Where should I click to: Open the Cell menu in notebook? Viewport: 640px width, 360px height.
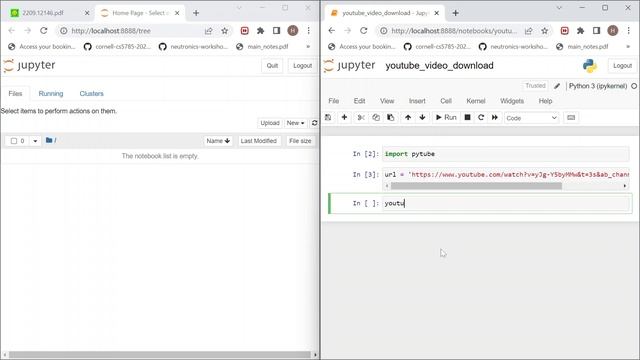[446, 101]
